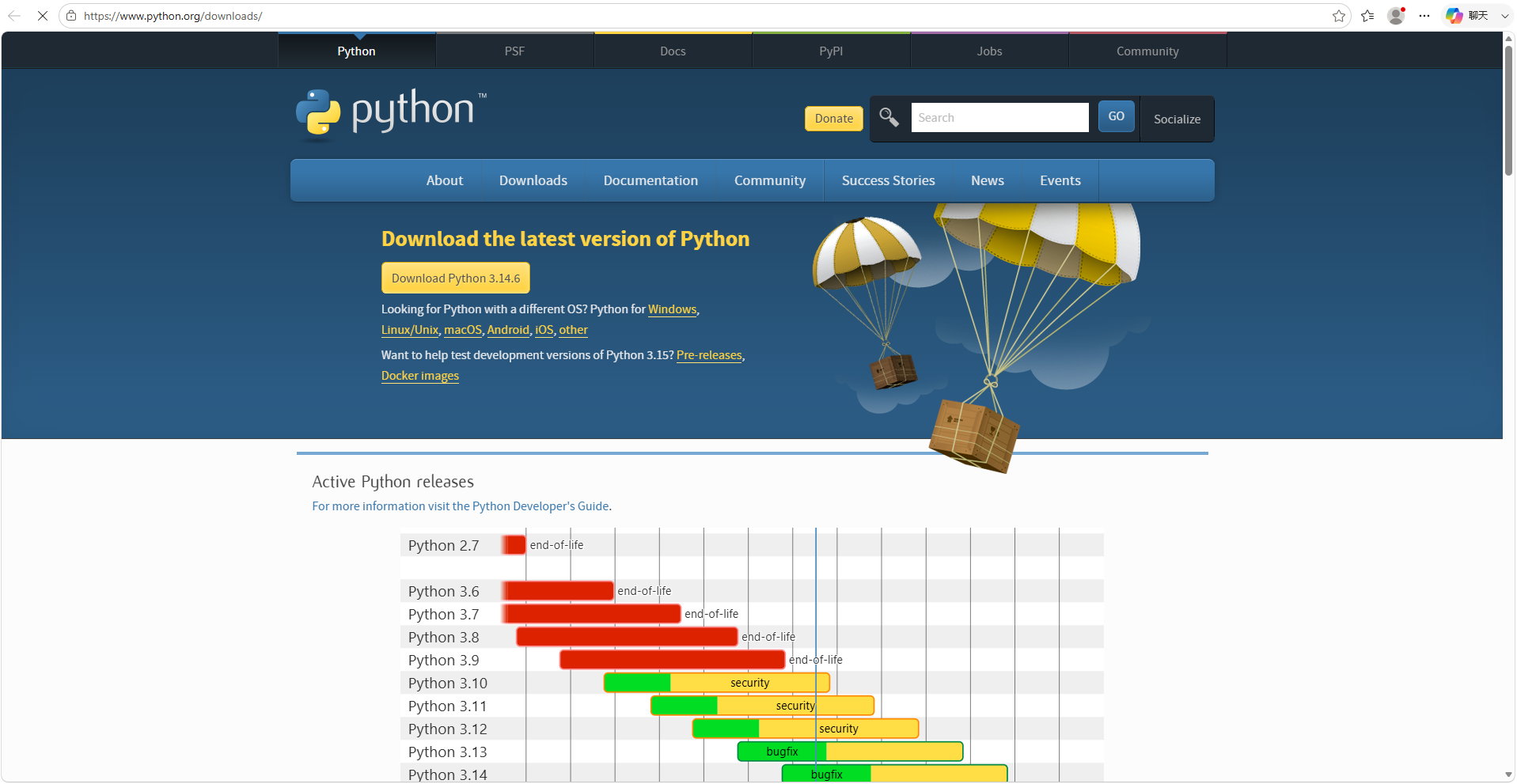Viewport: 1517px width, 784px height.
Task: Open the Jobs top tab
Action: 989,51
